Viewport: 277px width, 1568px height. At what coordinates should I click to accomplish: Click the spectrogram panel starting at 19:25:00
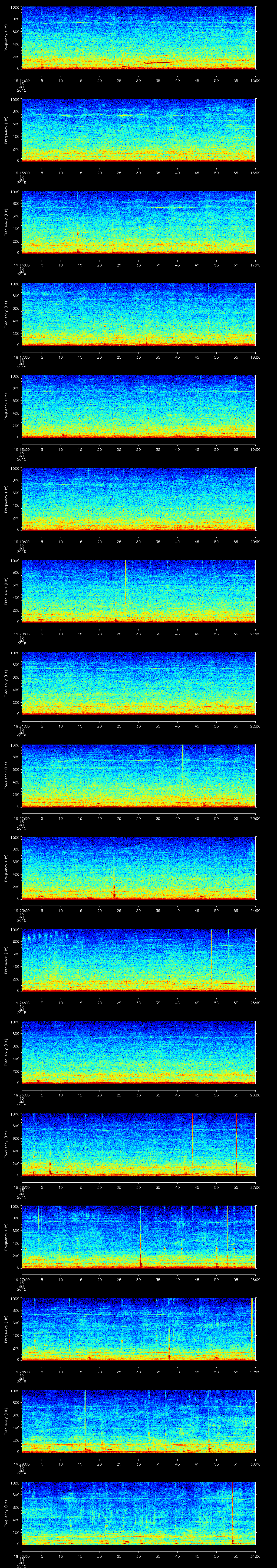coord(138,1052)
